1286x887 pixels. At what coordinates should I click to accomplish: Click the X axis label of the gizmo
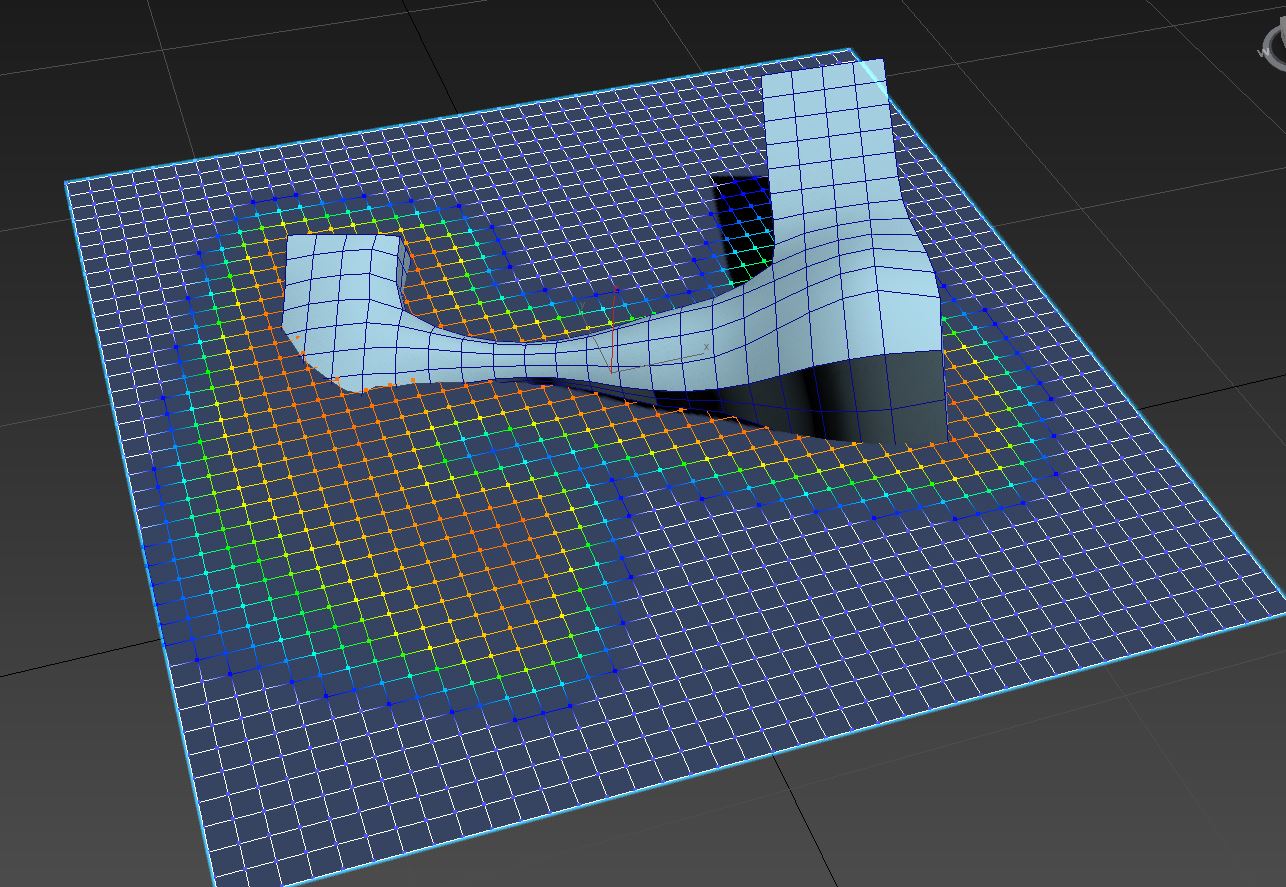tap(706, 348)
